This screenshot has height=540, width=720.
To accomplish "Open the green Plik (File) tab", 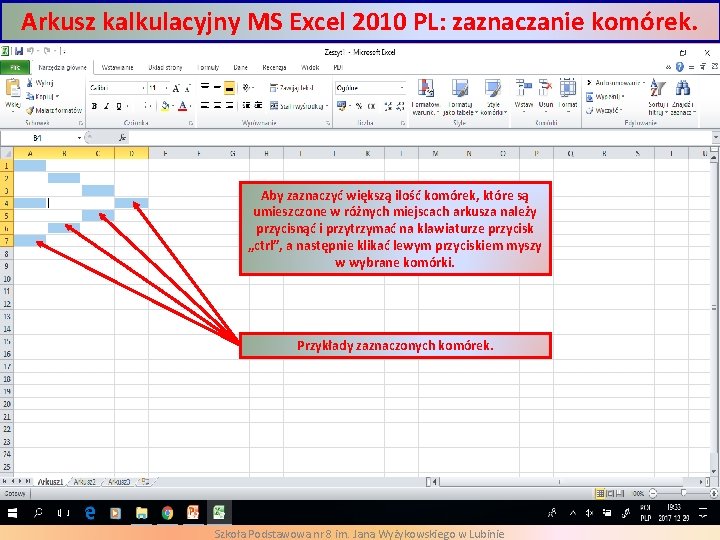I will [15, 68].
